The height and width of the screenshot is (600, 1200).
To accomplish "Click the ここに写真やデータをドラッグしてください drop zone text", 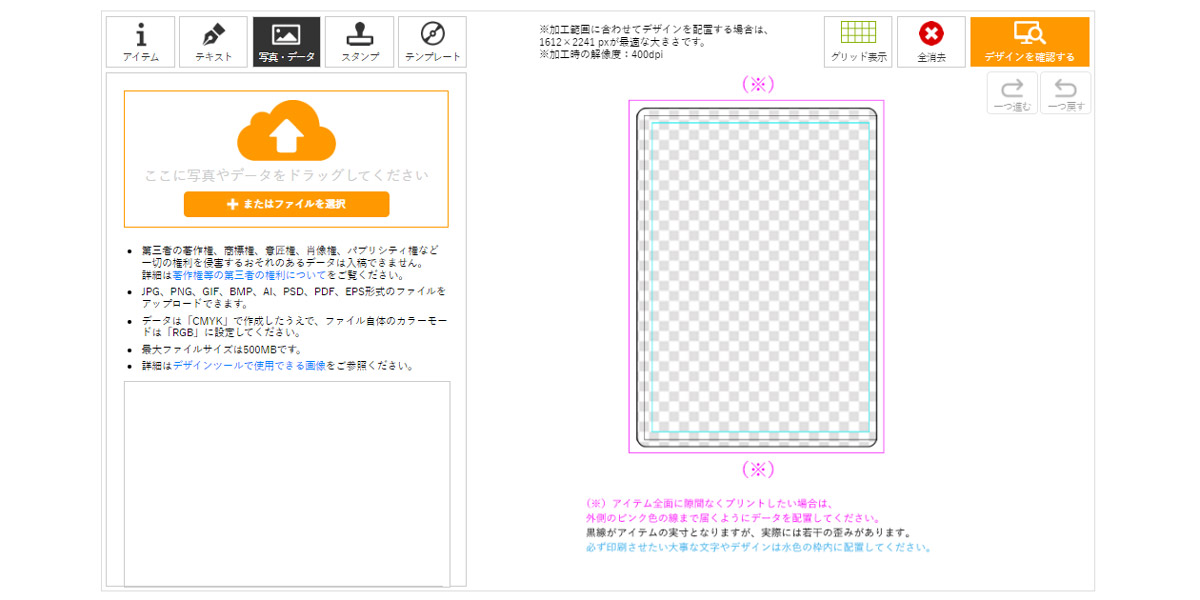I will coord(286,175).
